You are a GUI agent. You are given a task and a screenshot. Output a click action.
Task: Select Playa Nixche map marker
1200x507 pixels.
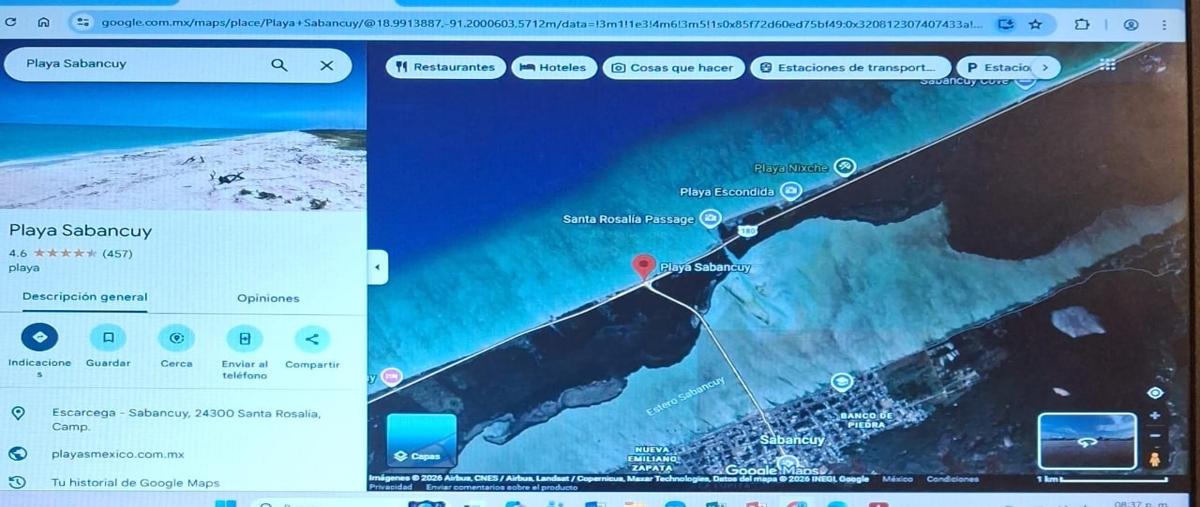click(x=845, y=167)
